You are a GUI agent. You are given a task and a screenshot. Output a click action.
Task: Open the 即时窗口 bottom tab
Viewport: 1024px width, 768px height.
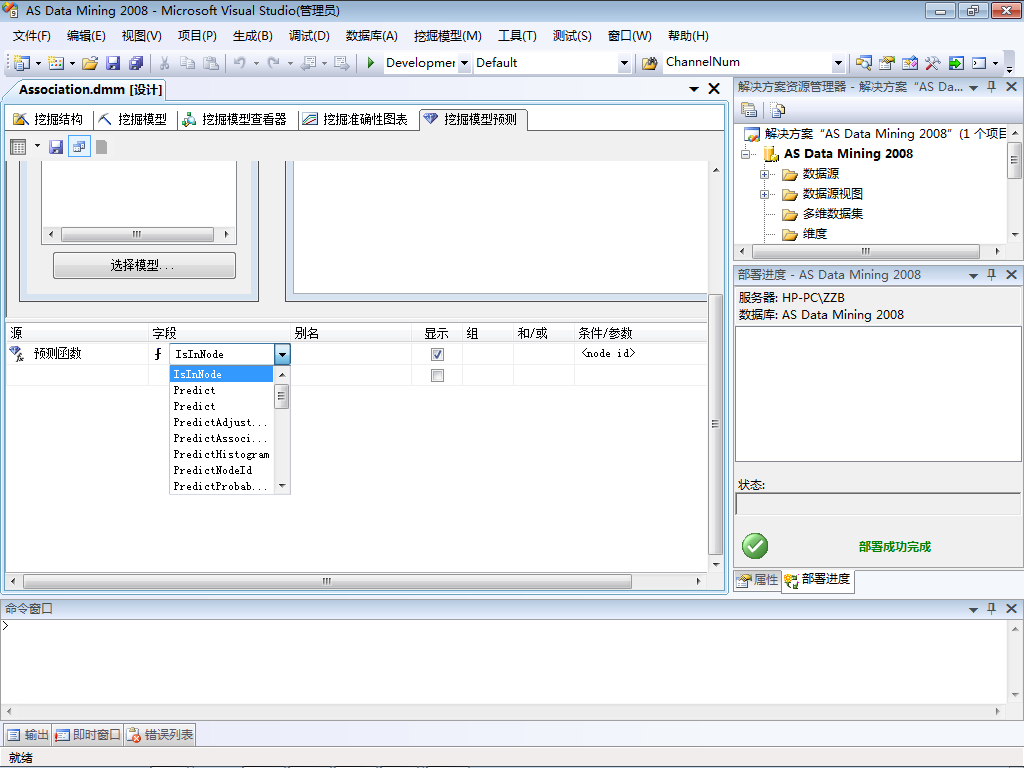coord(88,735)
